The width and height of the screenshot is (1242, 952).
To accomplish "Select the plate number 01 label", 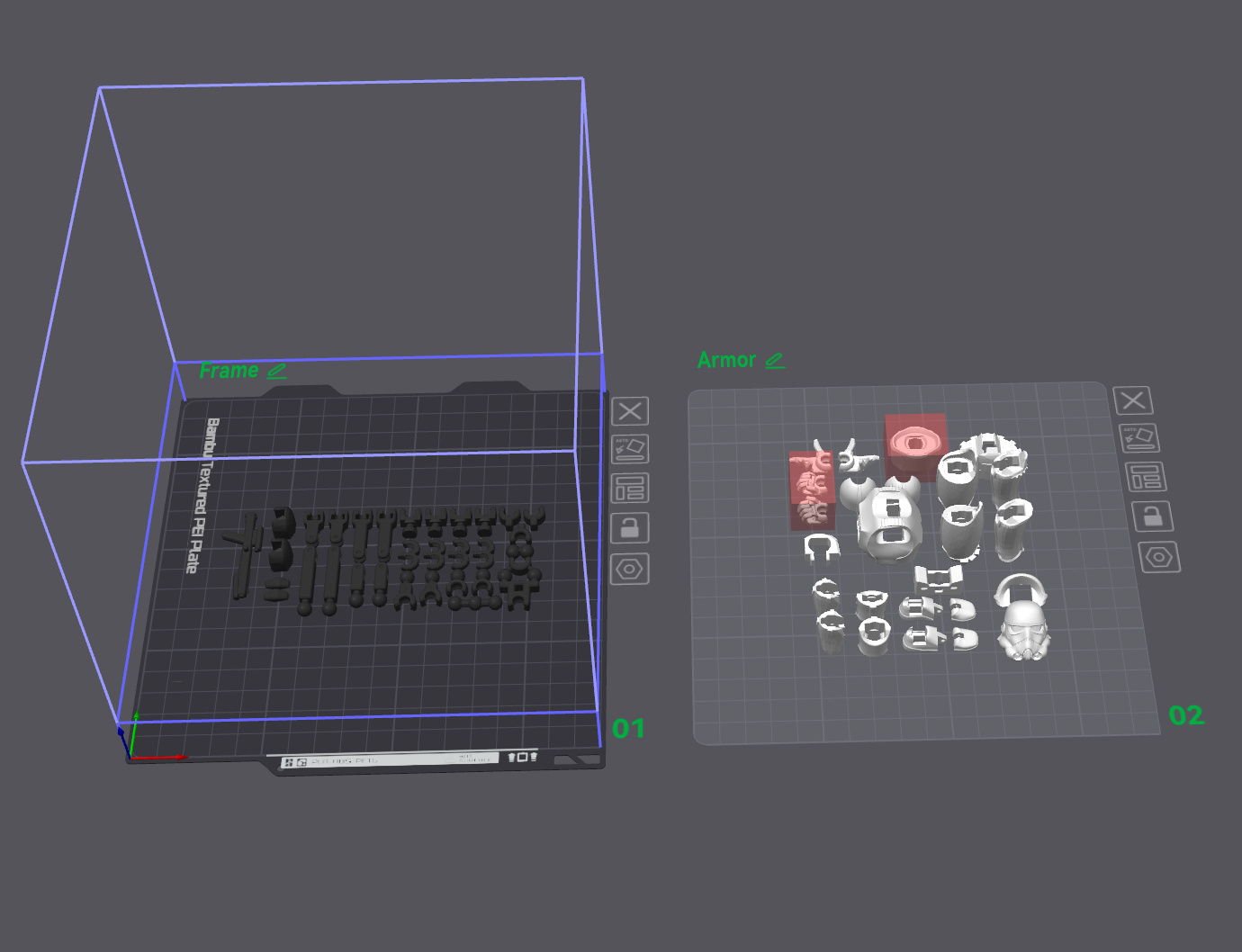I will click(628, 729).
